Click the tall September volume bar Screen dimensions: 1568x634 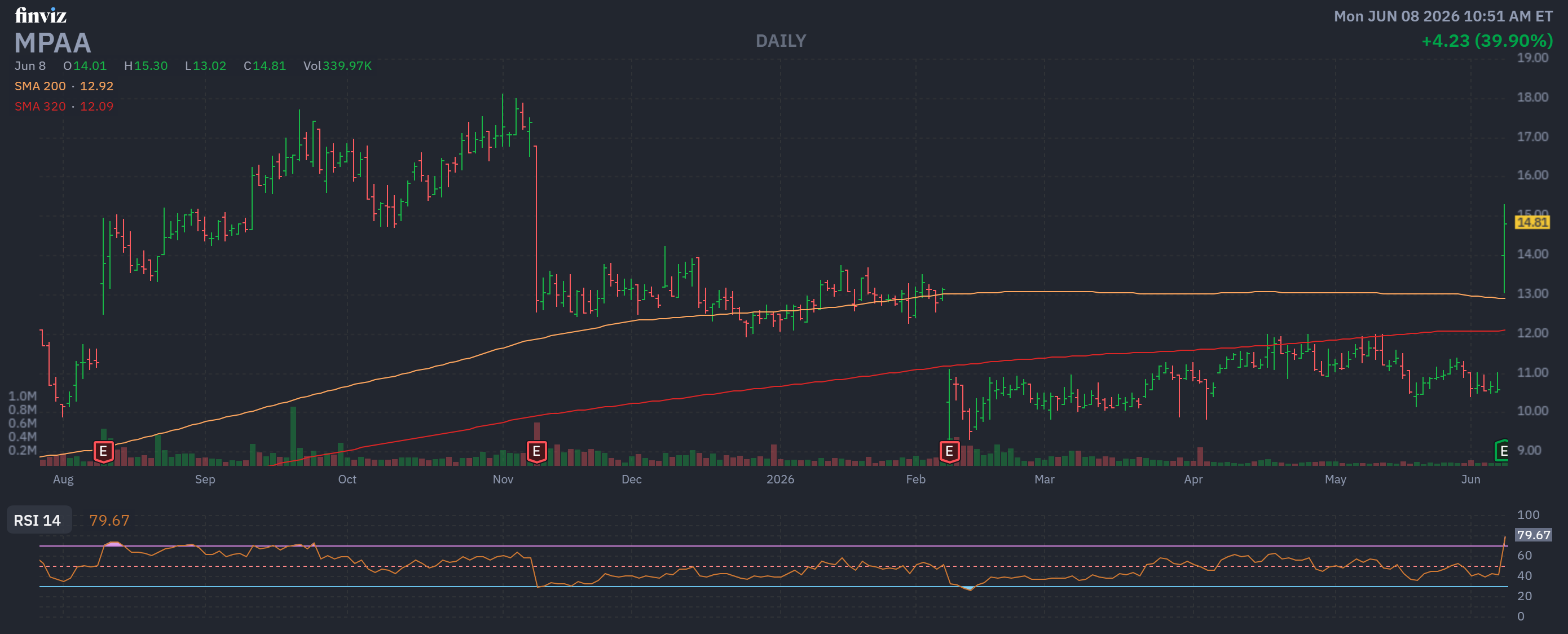pyautogui.click(x=293, y=435)
